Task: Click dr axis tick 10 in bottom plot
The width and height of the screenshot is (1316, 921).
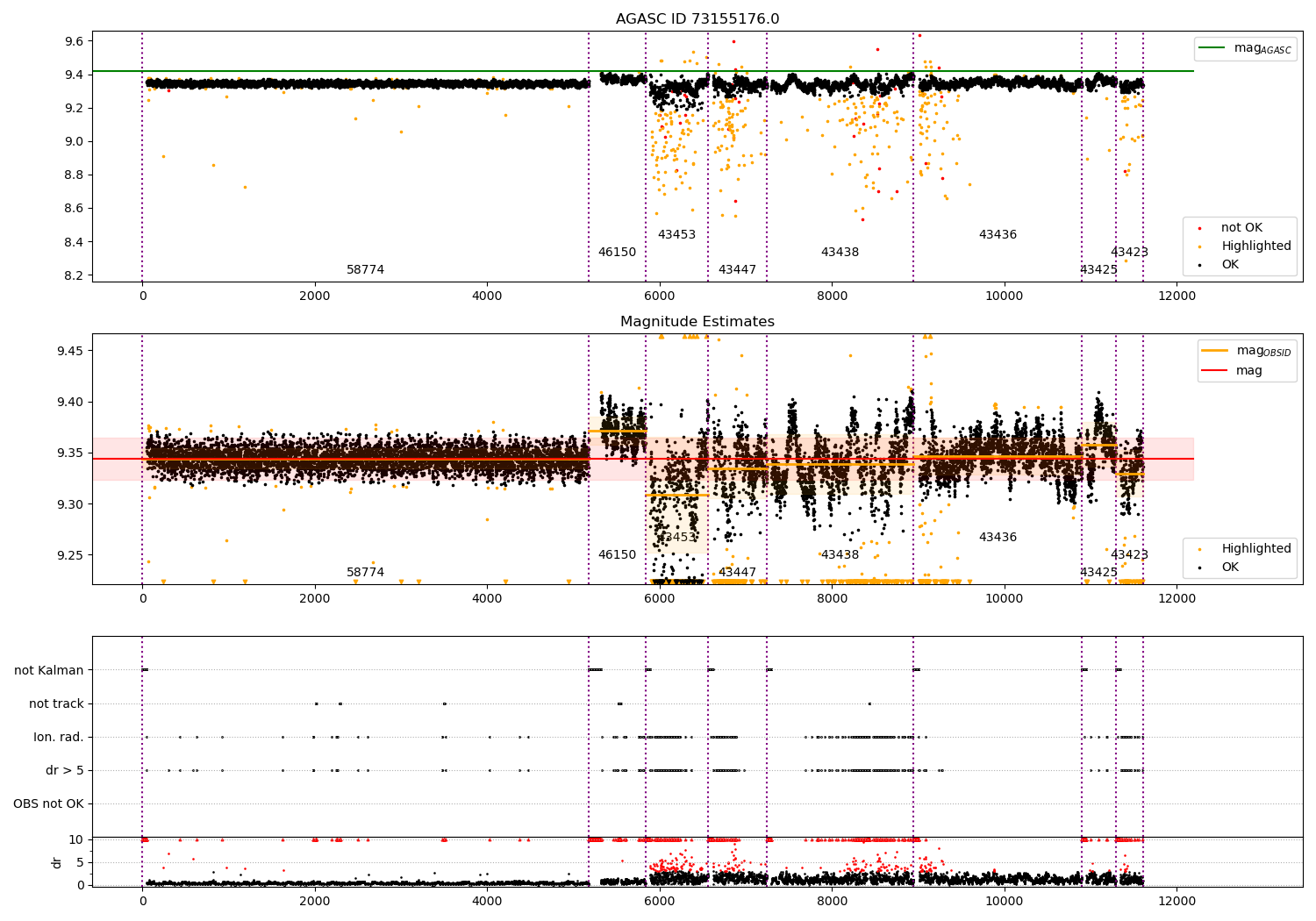Action: point(76,839)
